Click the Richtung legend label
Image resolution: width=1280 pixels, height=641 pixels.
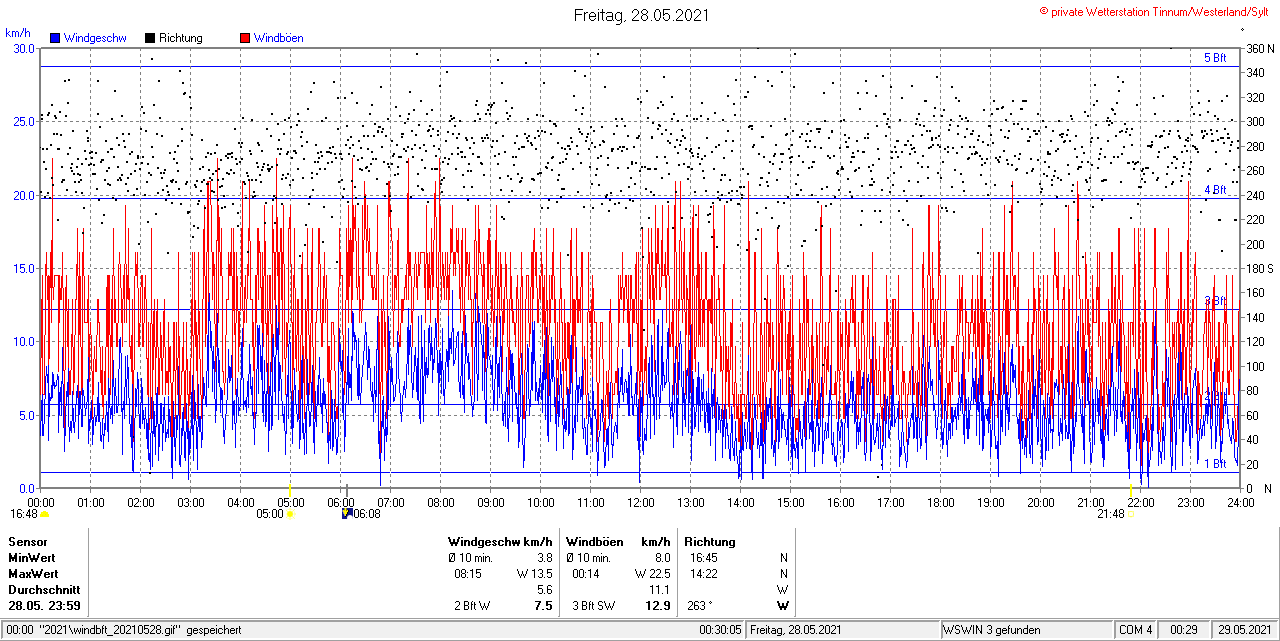[181, 38]
